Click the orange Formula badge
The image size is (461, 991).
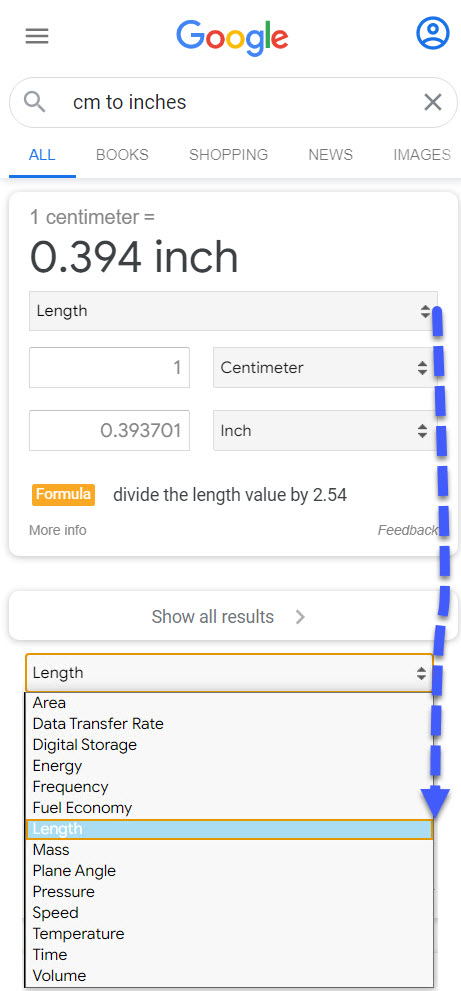tap(63, 494)
